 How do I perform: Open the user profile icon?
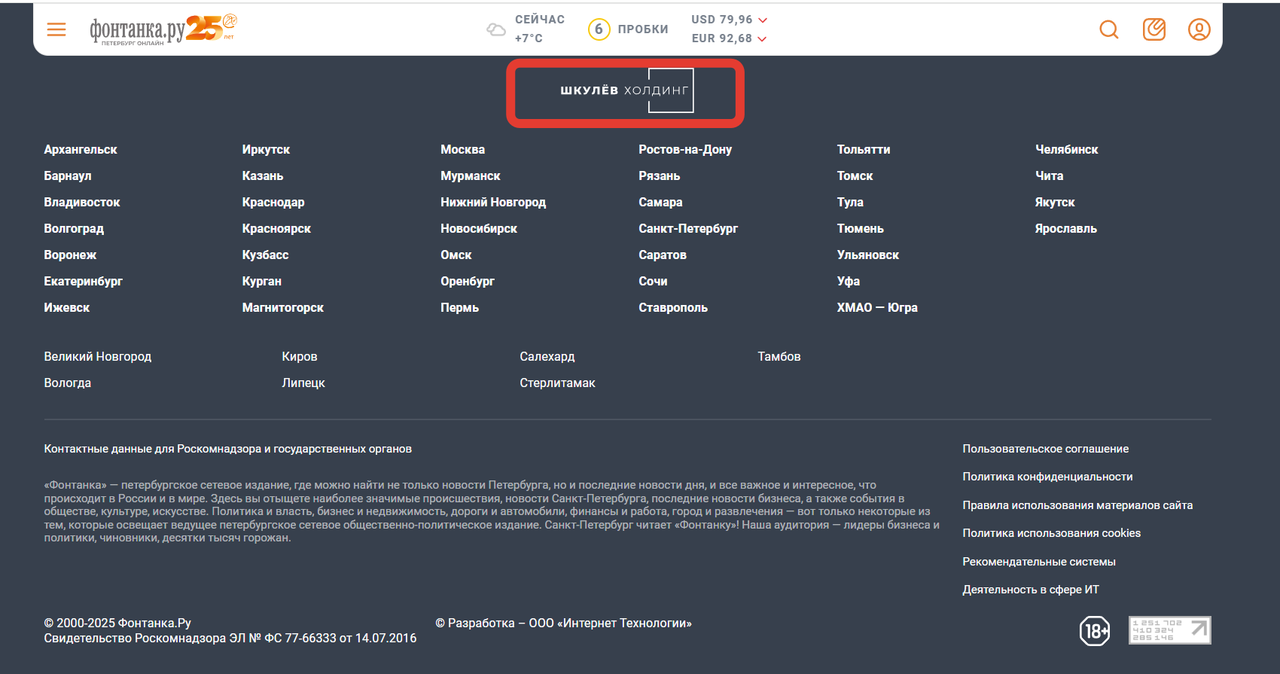(1199, 29)
